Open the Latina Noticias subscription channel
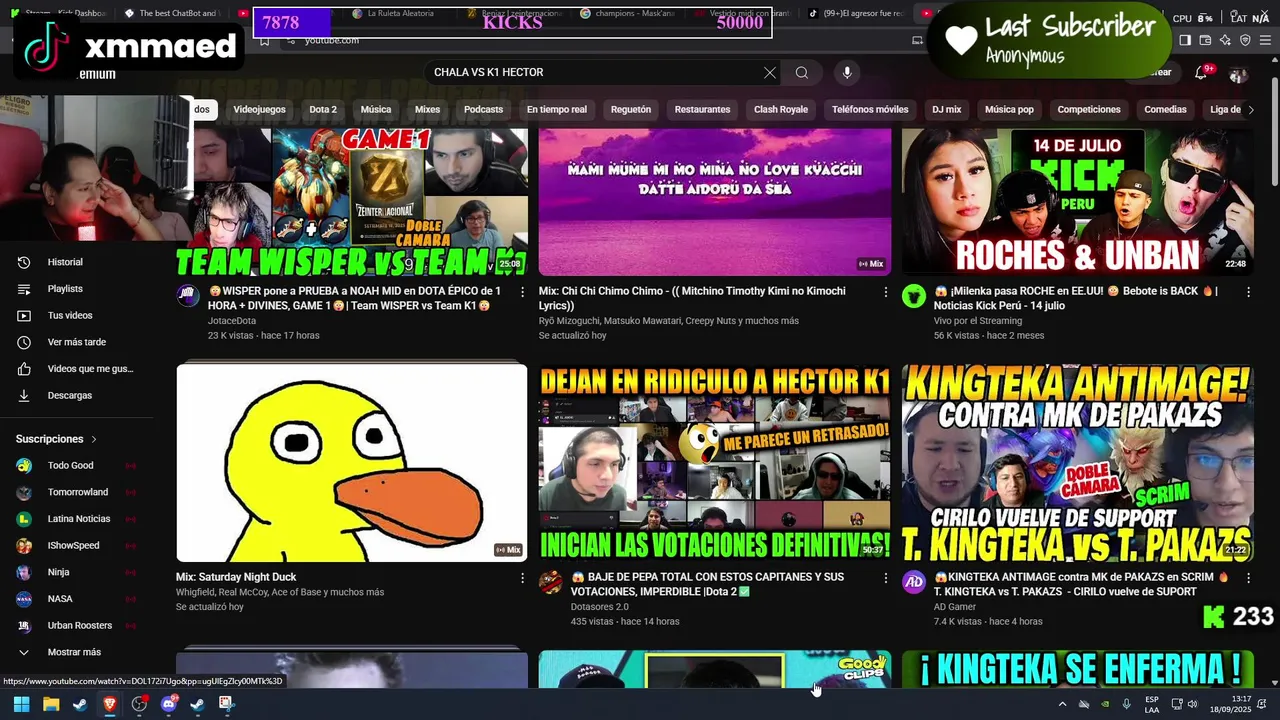Screen dimensions: 1280x720 [76, 519]
